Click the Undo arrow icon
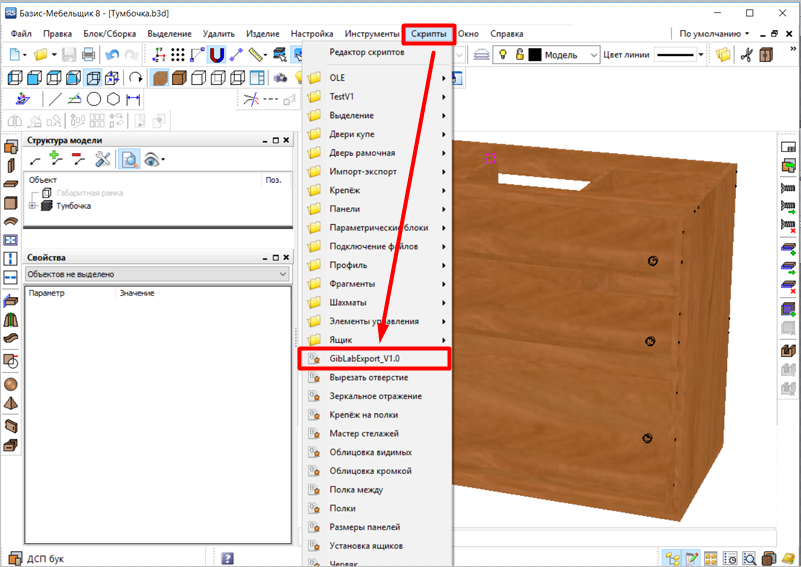Viewport: 801px width, 567px height. (111, 54)
